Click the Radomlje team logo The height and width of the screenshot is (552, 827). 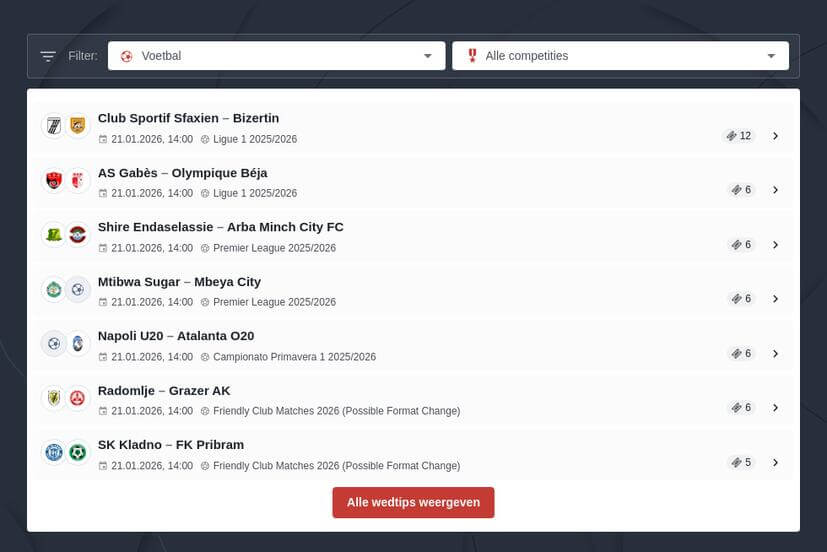(53, 398)
